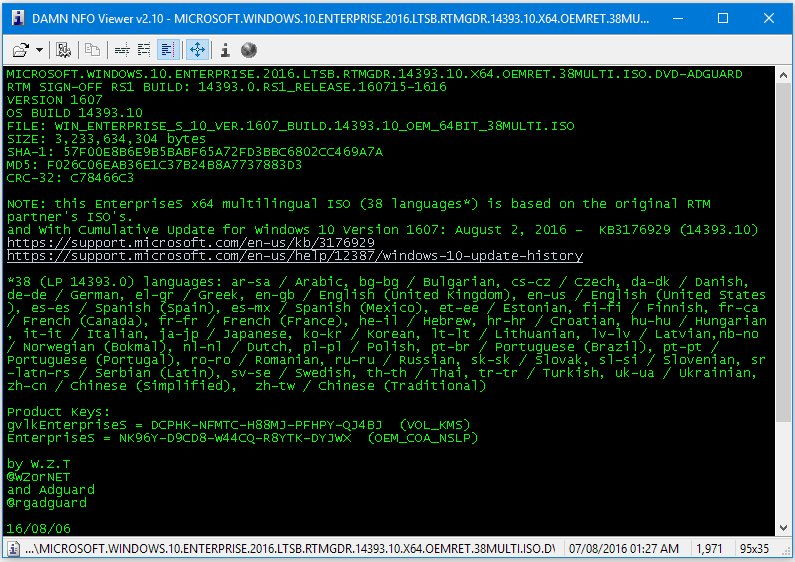Click the RTM SIGN-OFF RS1 BUILD line
The image size is (795, 562).
point(227,87)
